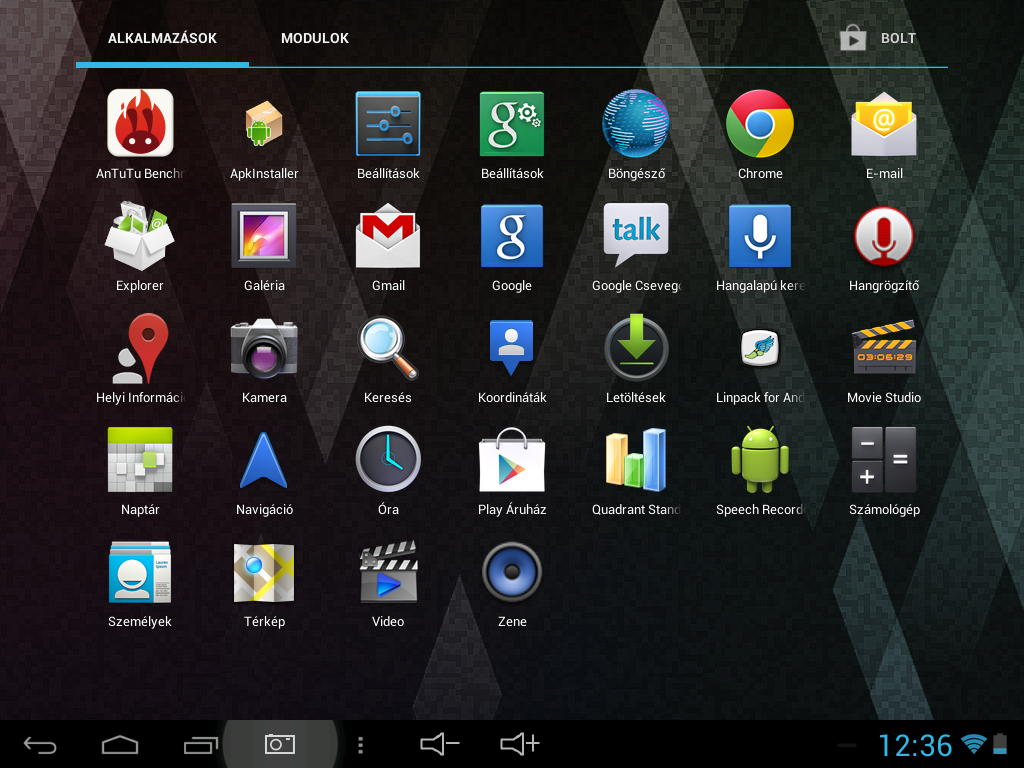This screenshot has width=1024, height=768.
Task: Open the Óra clock app
Action: 388,471
